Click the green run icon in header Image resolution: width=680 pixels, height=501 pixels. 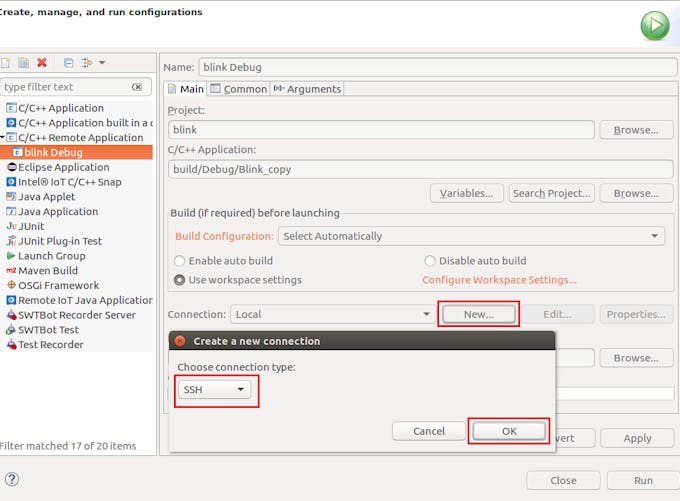tap(654, 25)
